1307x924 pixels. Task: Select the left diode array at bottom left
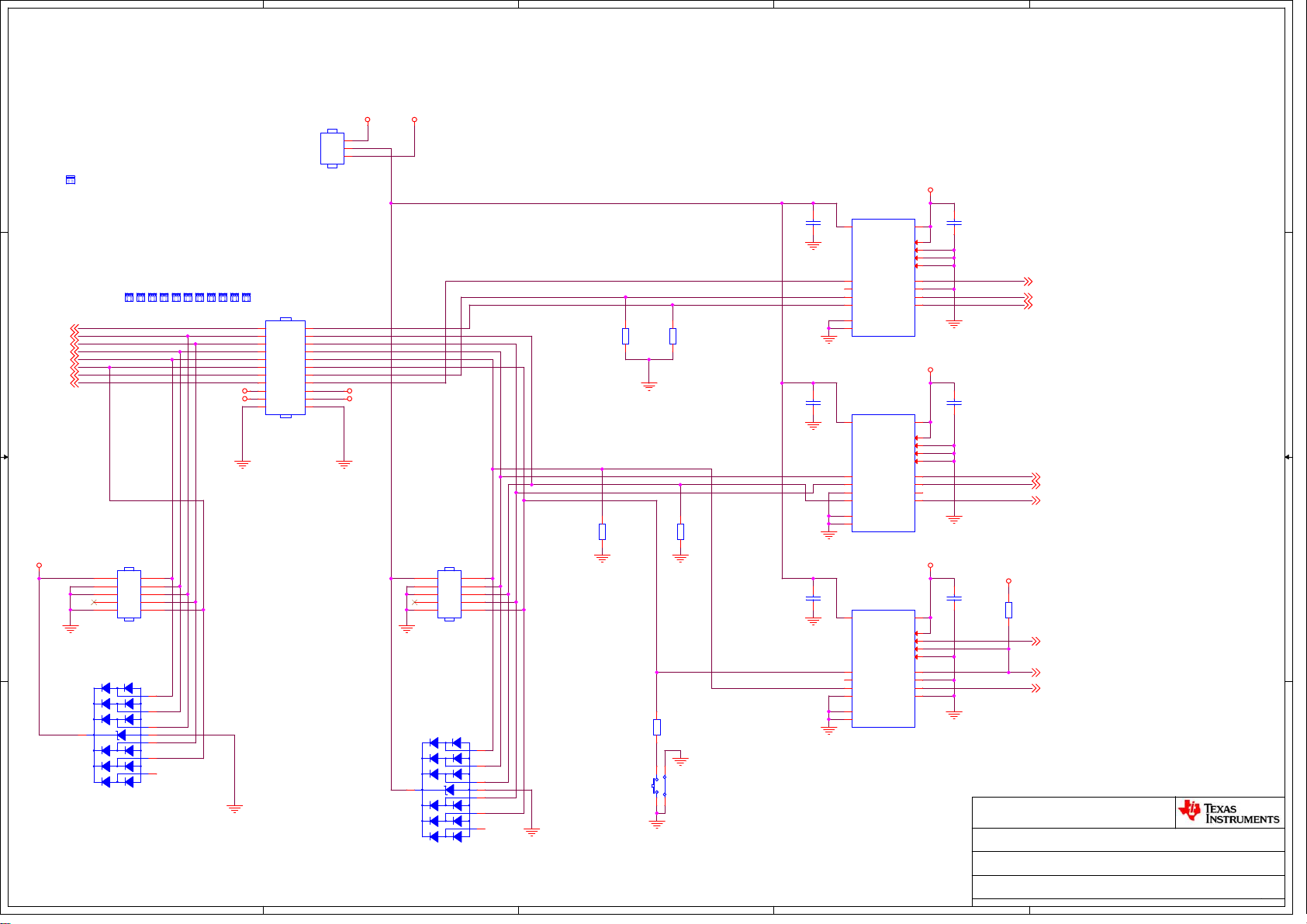click(x=117, y=735)
